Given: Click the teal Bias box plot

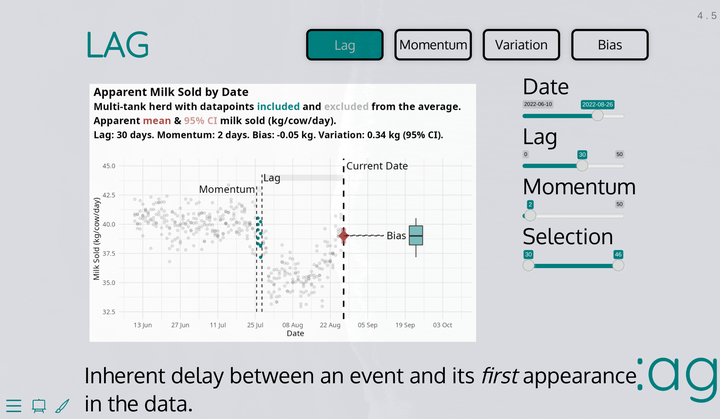Looking at the screenshot, I should click(x=416, y=235).
